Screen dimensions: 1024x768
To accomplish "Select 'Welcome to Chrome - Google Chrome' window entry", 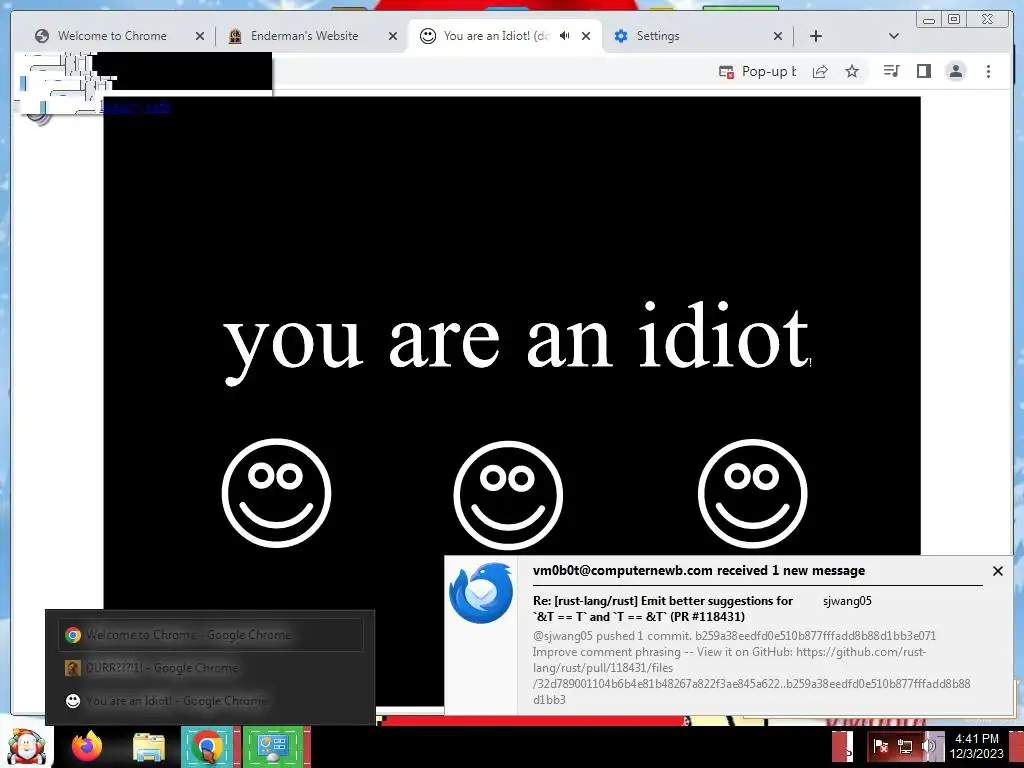I will (210, 635).
